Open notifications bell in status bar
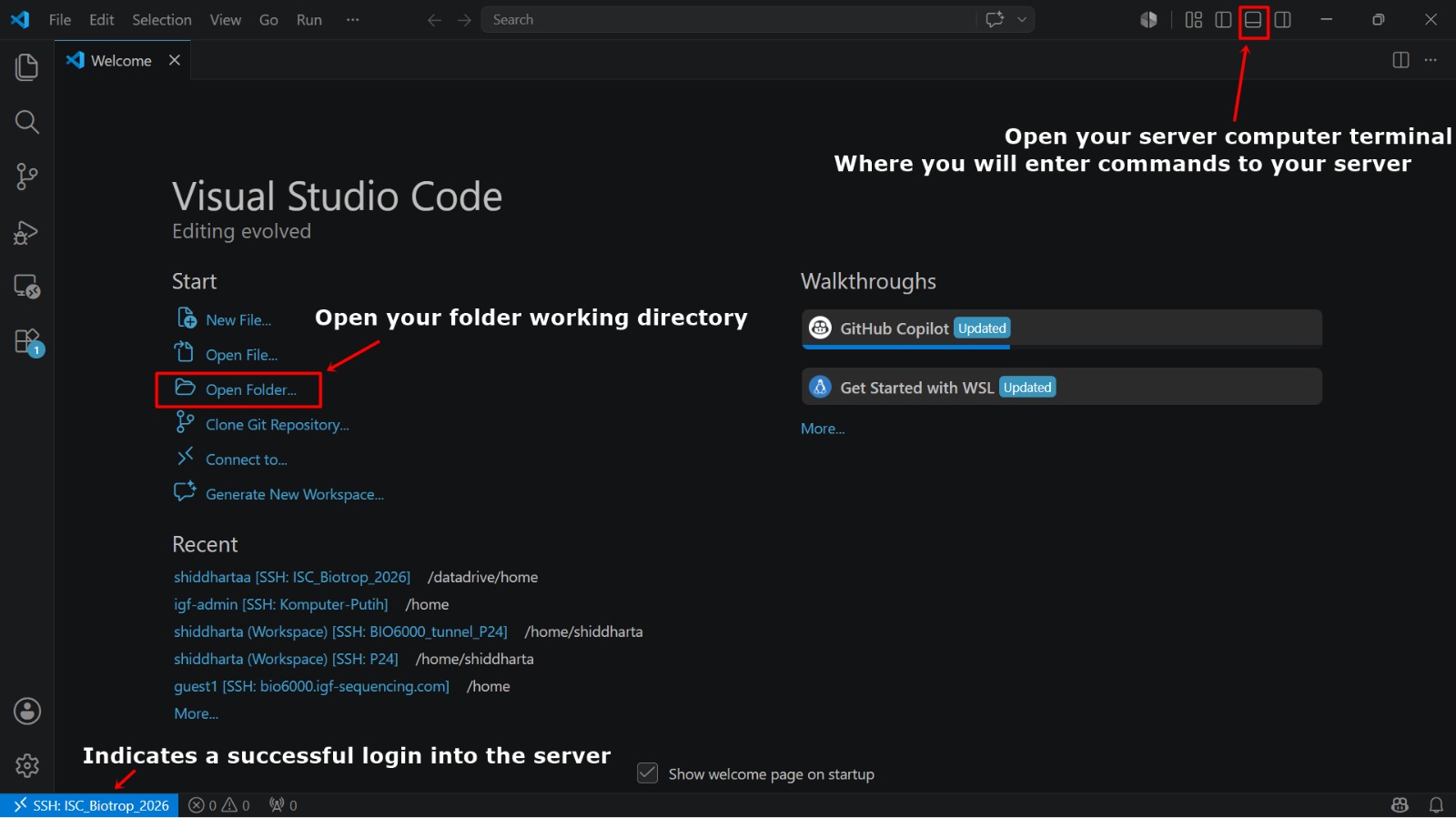 [x=1436, y=805]
